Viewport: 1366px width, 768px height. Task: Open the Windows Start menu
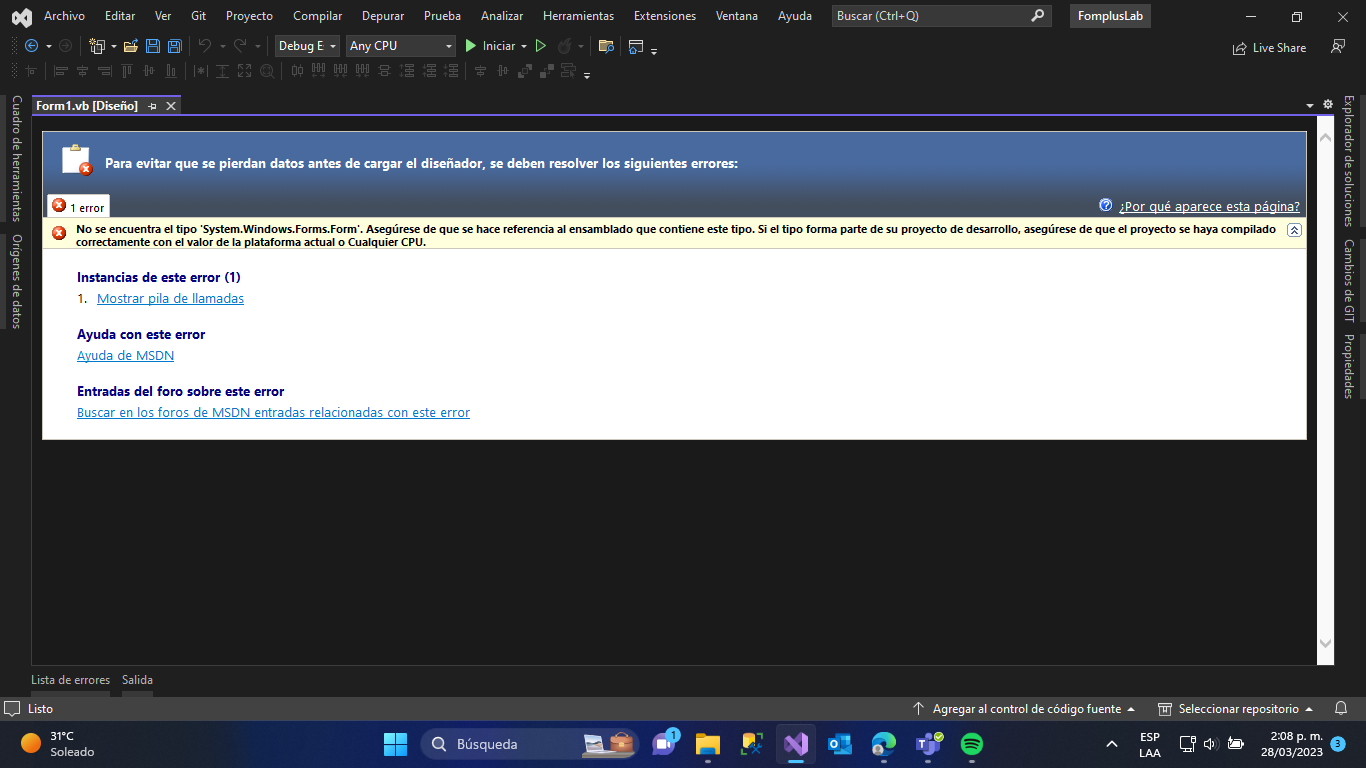395,744
